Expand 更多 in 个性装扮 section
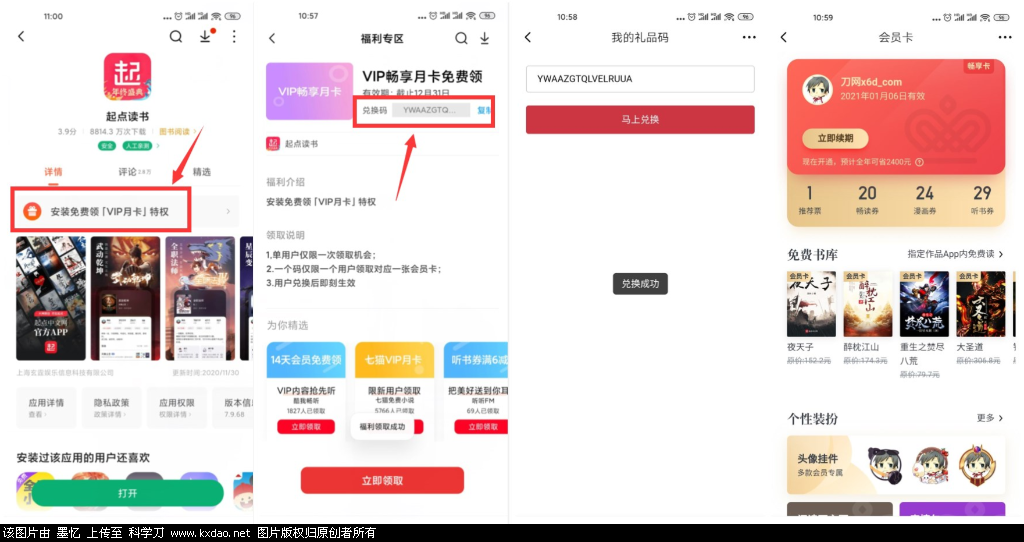This screenshot has width=1024, height=542. tap(990, 418)
